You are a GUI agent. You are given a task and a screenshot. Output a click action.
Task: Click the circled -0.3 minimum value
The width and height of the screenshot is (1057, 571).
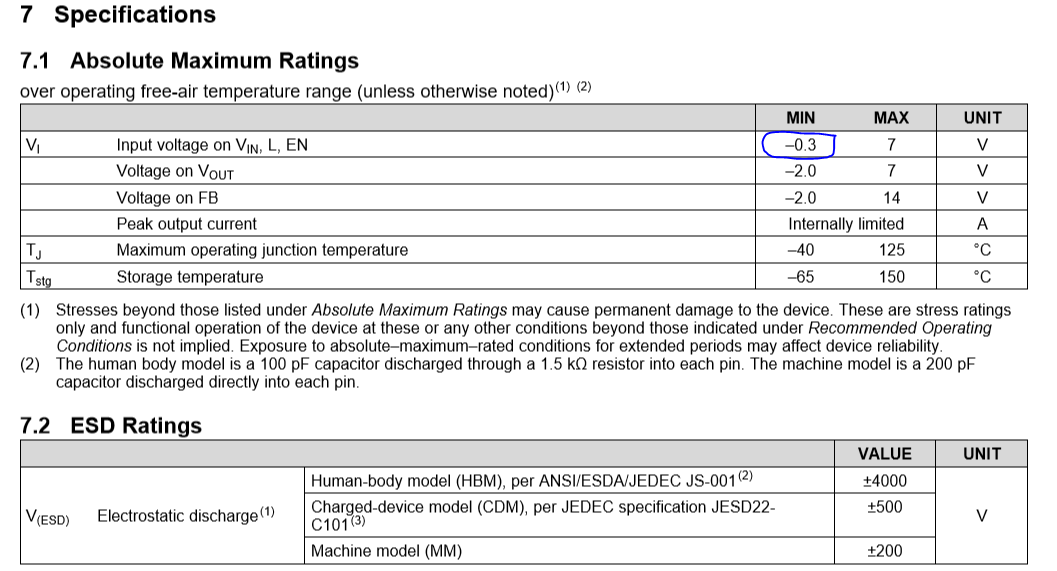coord(800,145)
